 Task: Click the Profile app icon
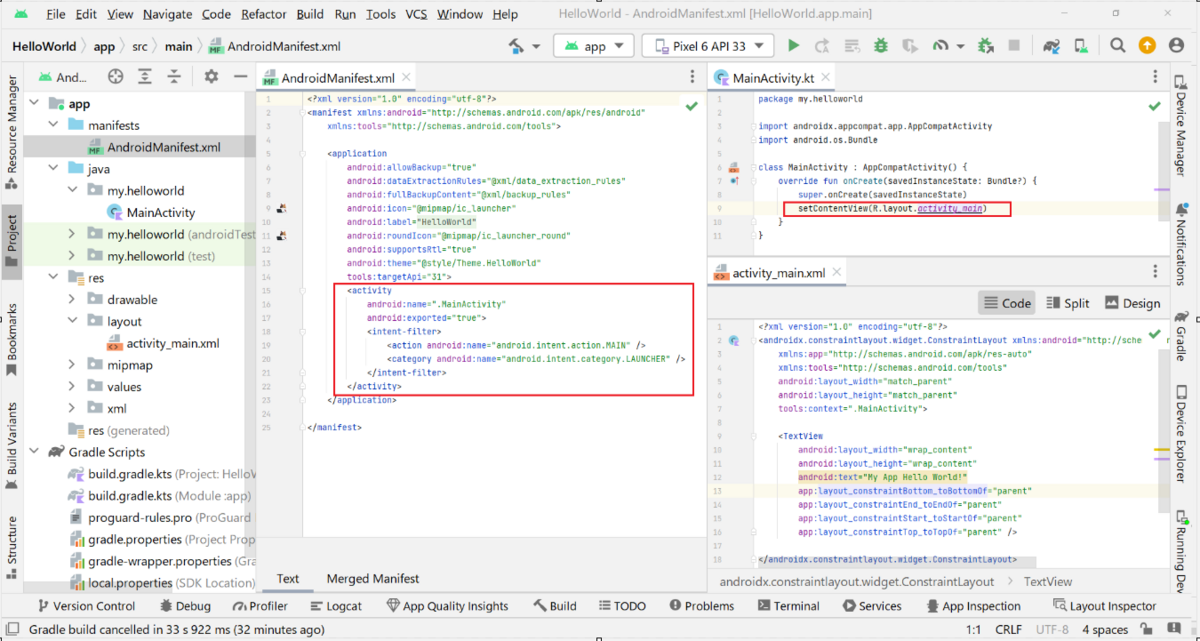939,46
